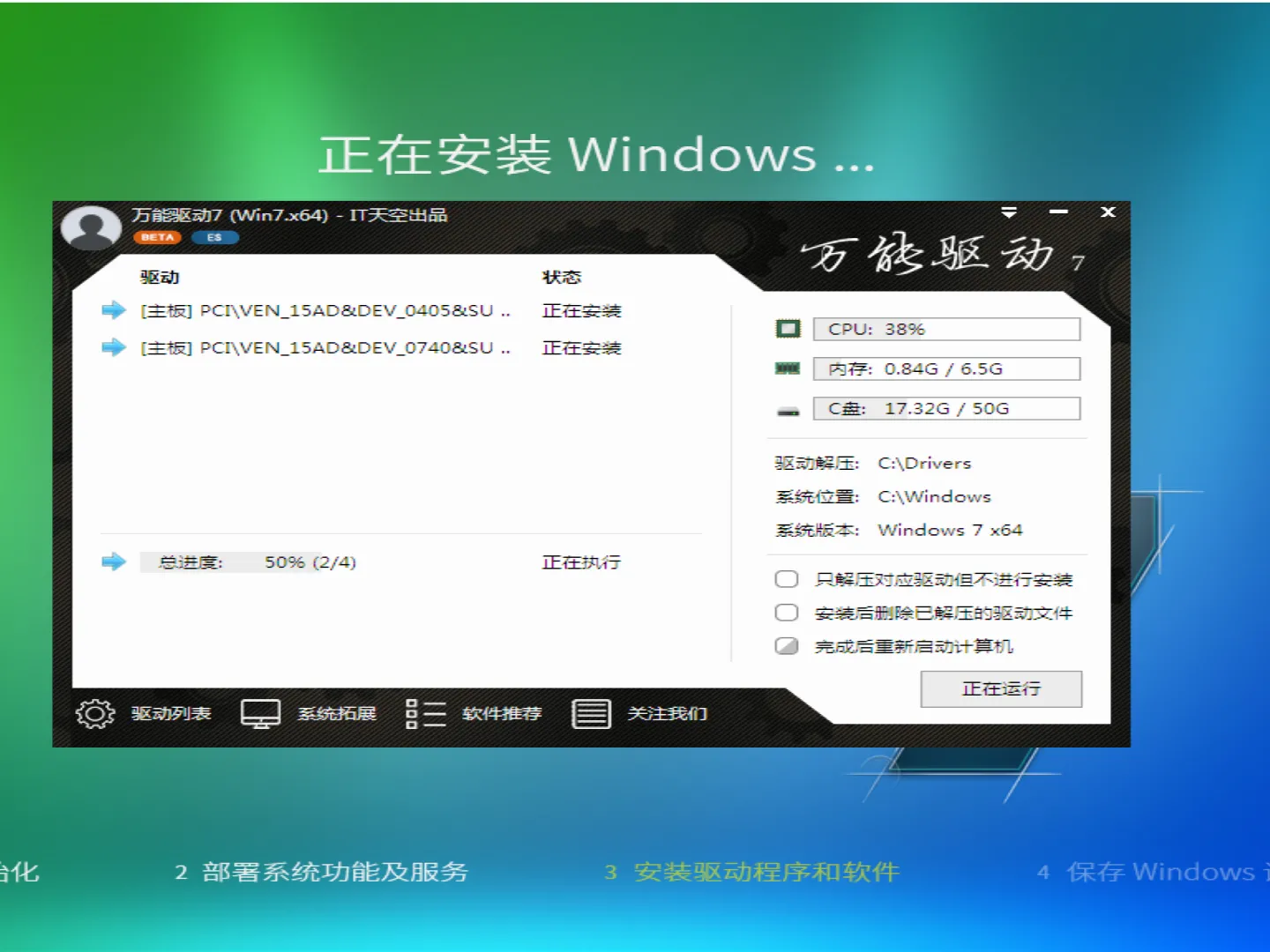Click the C盘 disk icon
1270x952 pixels.
tap(788, 406)
